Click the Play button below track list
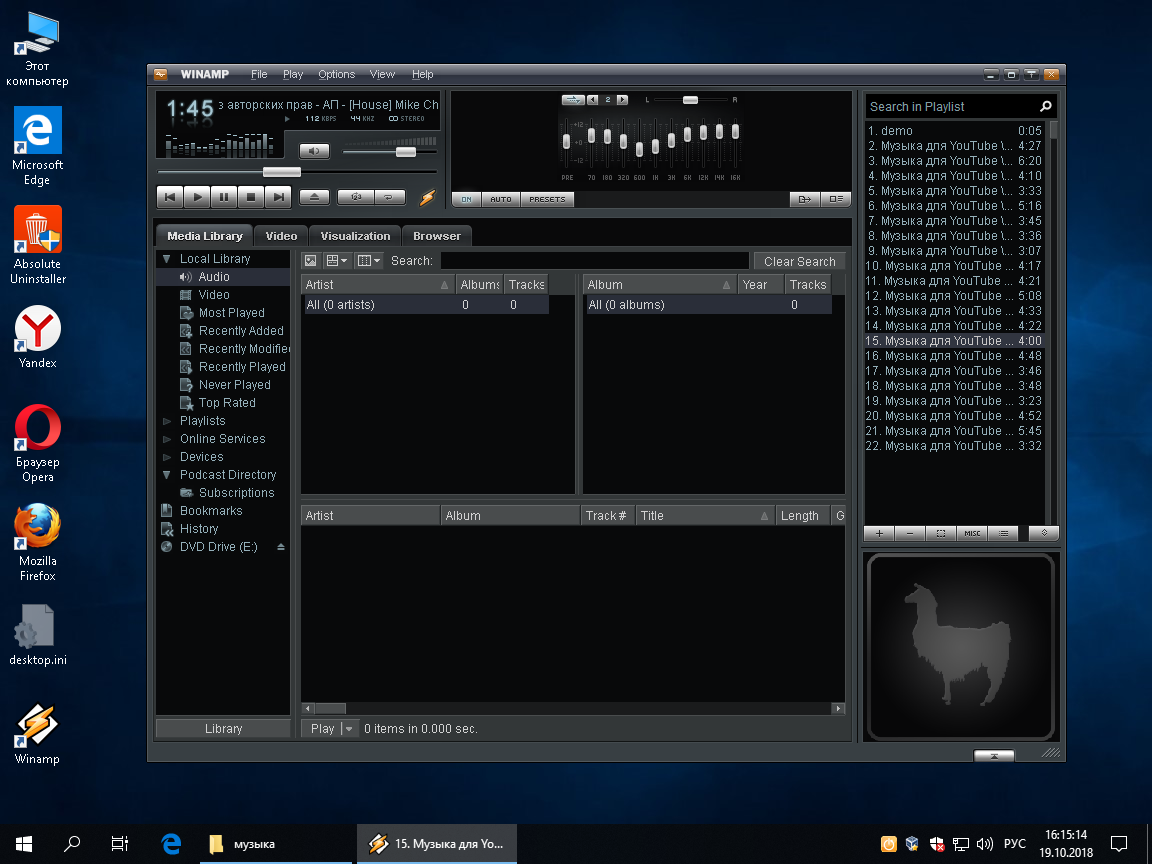The width and height of the screenshot is (1152, 864). tap(322, 729)
